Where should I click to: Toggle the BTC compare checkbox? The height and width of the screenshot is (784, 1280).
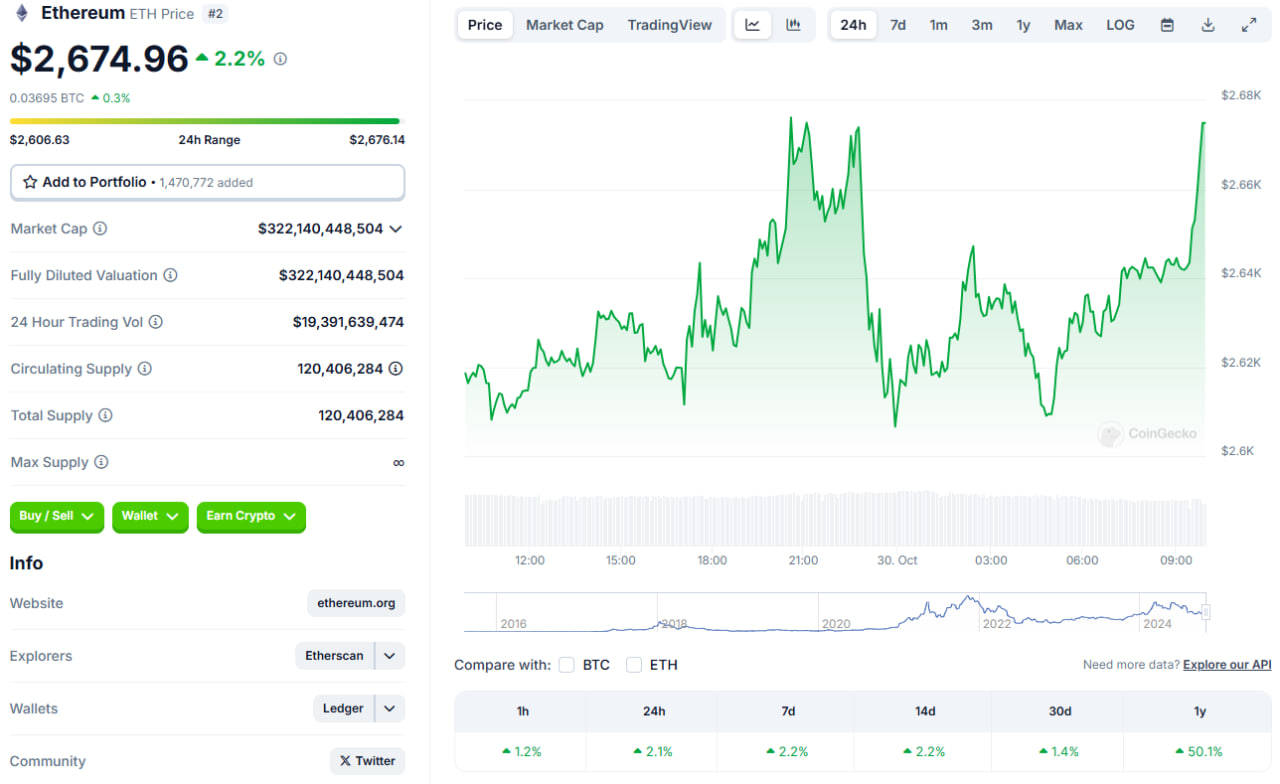pyautogui.click(x=566, y=665)
